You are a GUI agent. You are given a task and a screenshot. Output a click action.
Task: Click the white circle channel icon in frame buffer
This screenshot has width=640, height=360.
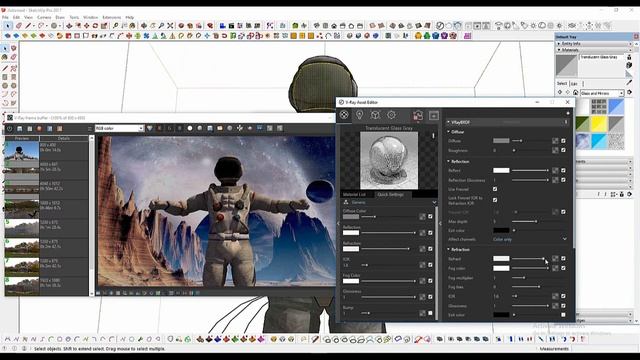pyautogui.click(x=189, y=129)
